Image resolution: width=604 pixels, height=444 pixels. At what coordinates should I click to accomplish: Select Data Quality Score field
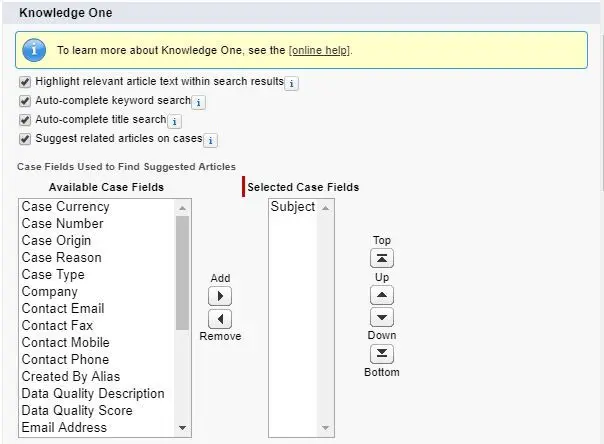pos(97,410)
